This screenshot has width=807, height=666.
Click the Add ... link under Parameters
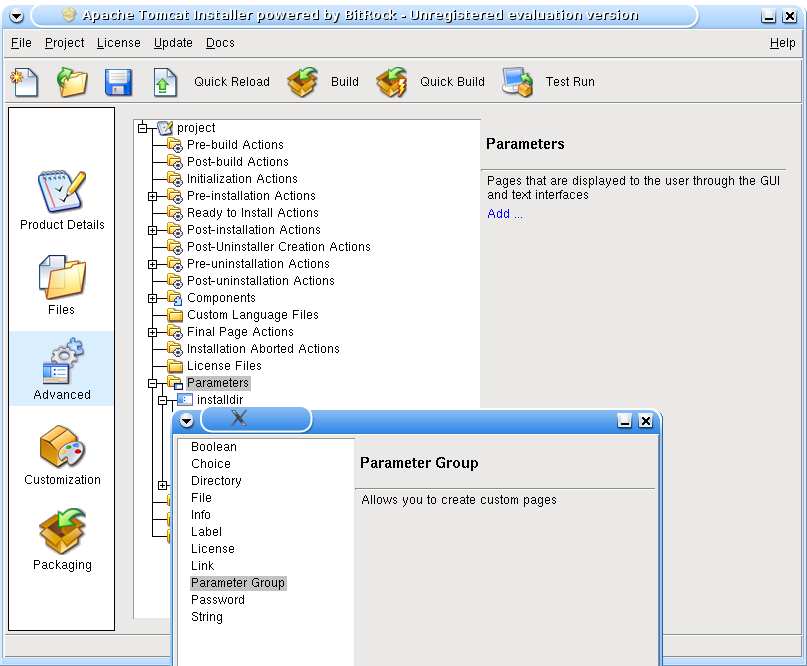(x=505, y=214)
